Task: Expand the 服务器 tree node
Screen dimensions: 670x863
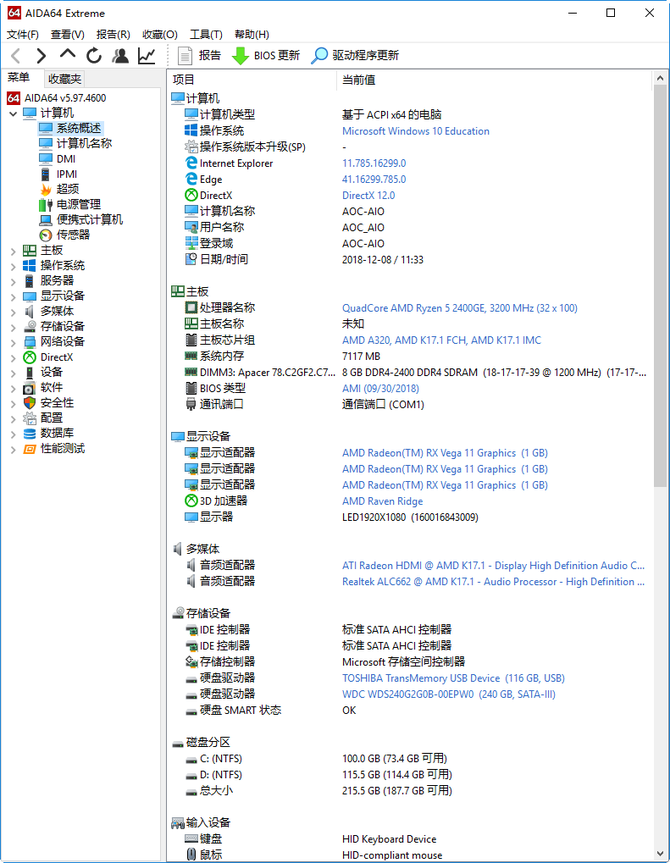Action: pyautogui.click(x=13, y=281)
